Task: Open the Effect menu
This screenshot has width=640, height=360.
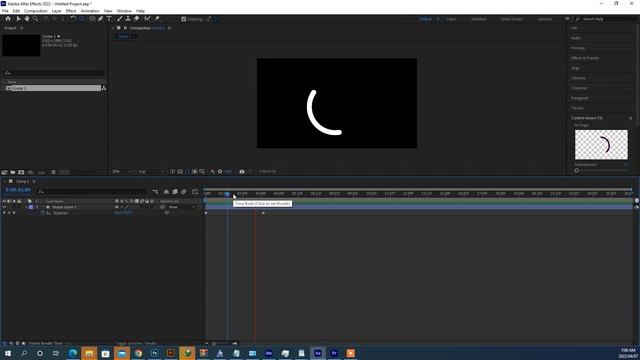Action: click(x=71, y=11)
